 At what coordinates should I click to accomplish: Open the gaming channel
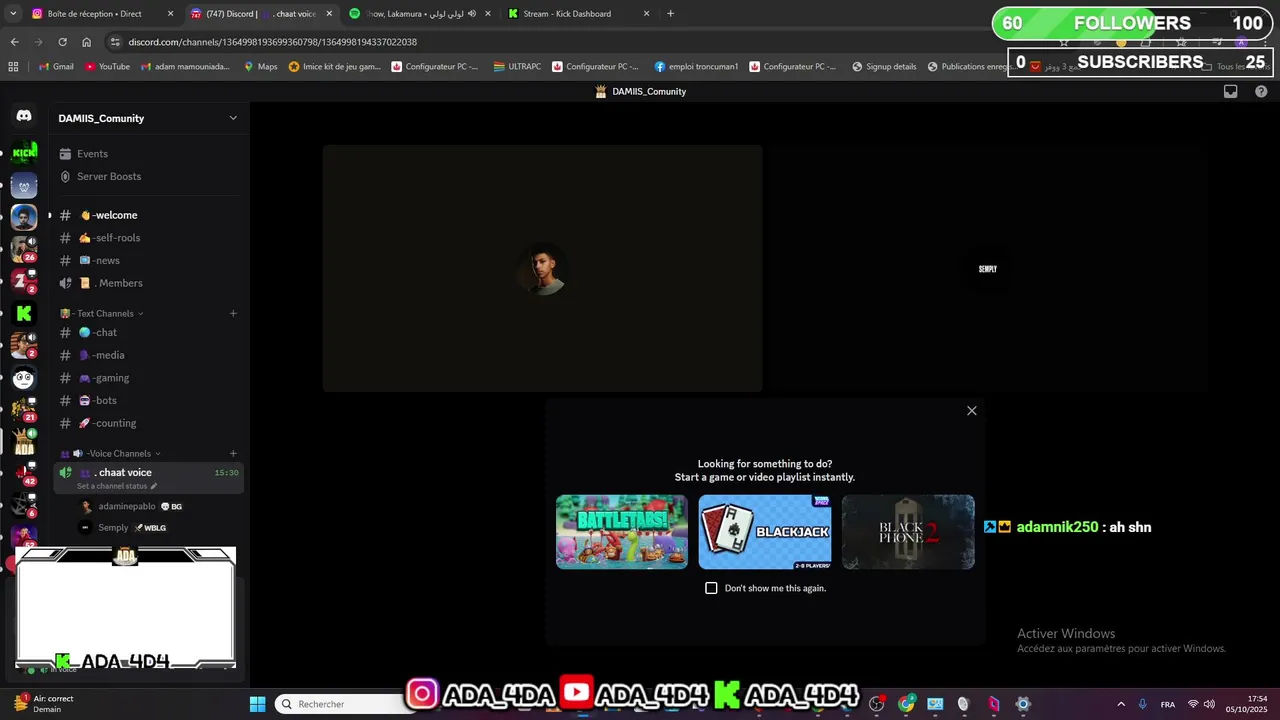click(148, 378)
